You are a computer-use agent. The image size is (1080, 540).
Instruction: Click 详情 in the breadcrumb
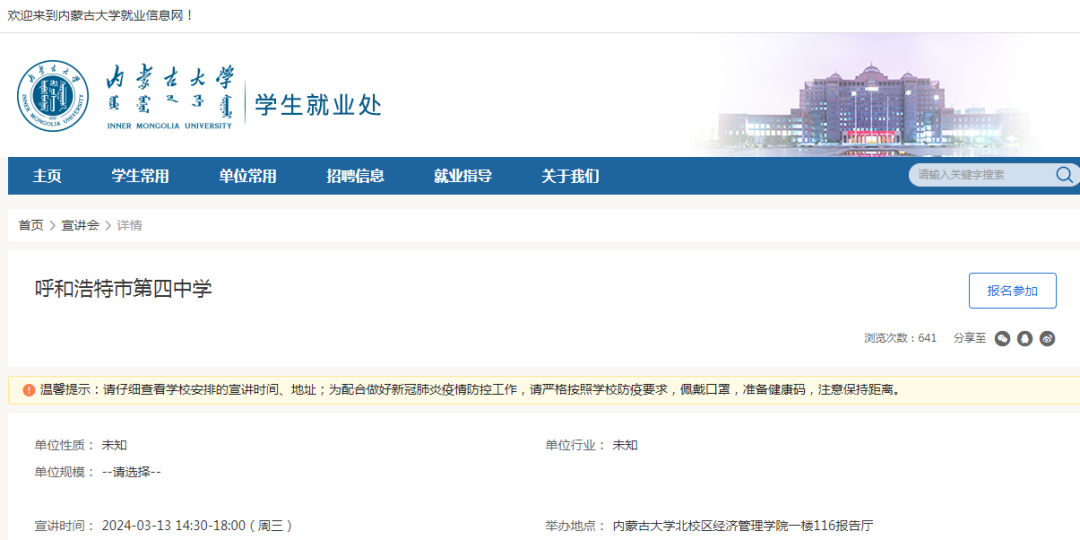pos(129,225)
